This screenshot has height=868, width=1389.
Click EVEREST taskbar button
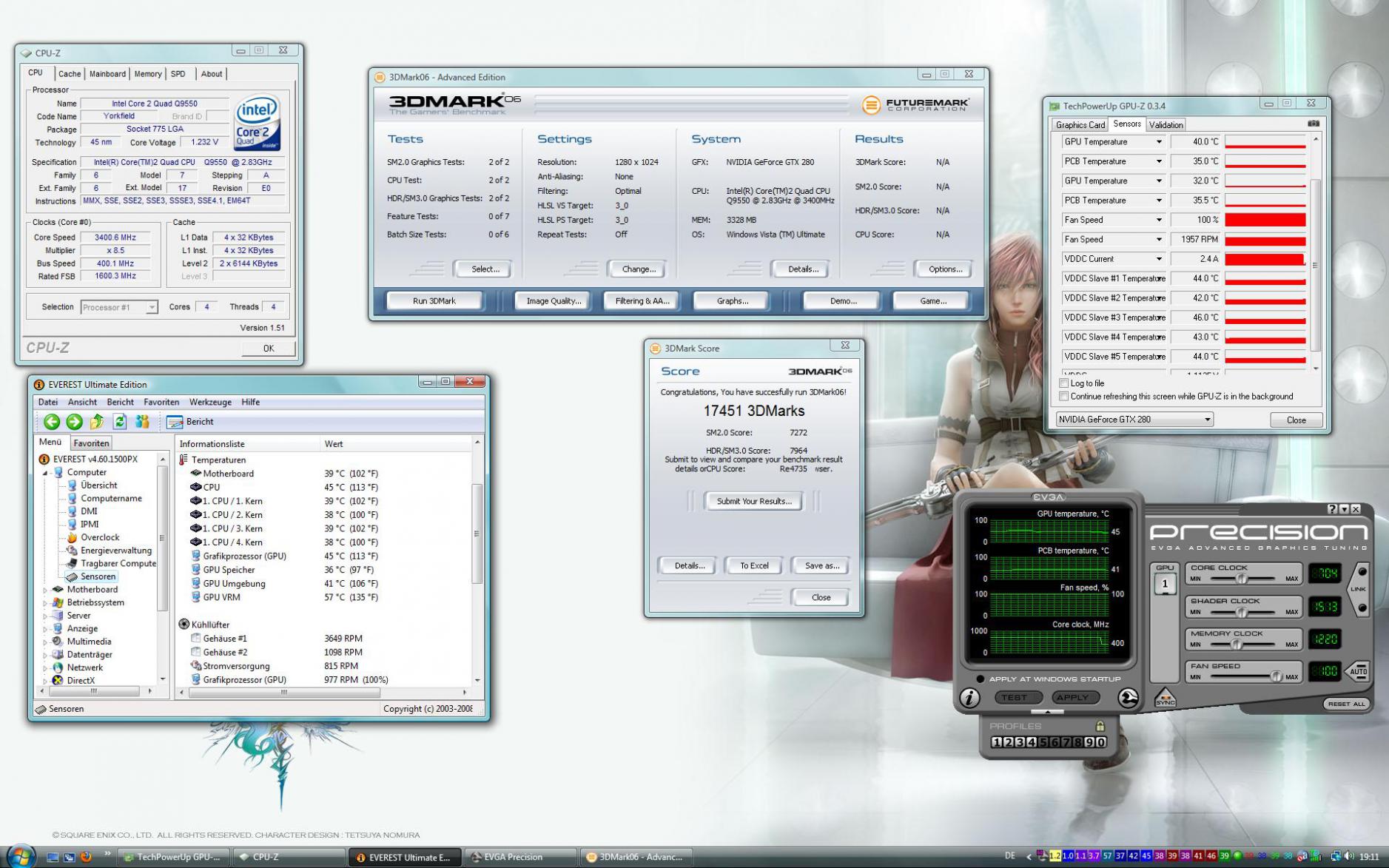(404, 857)
